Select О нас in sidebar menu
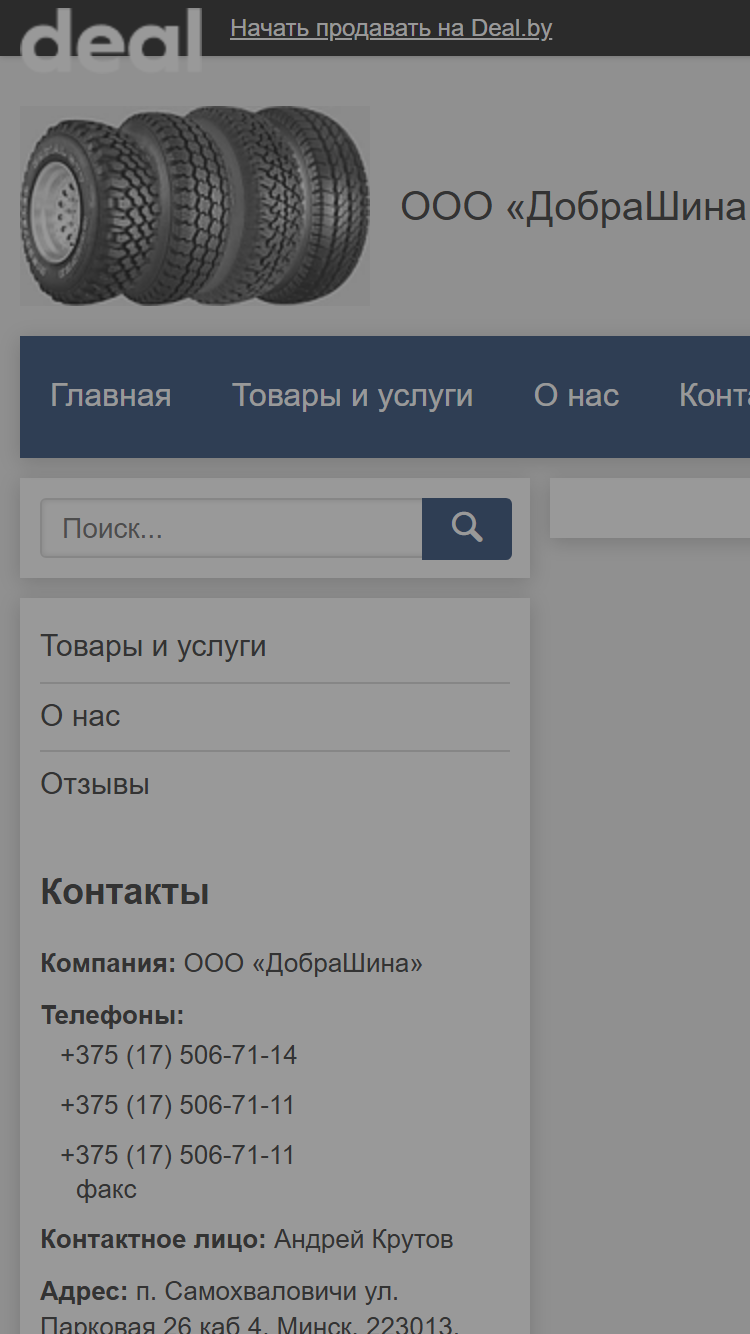 (x=80, y=716)
